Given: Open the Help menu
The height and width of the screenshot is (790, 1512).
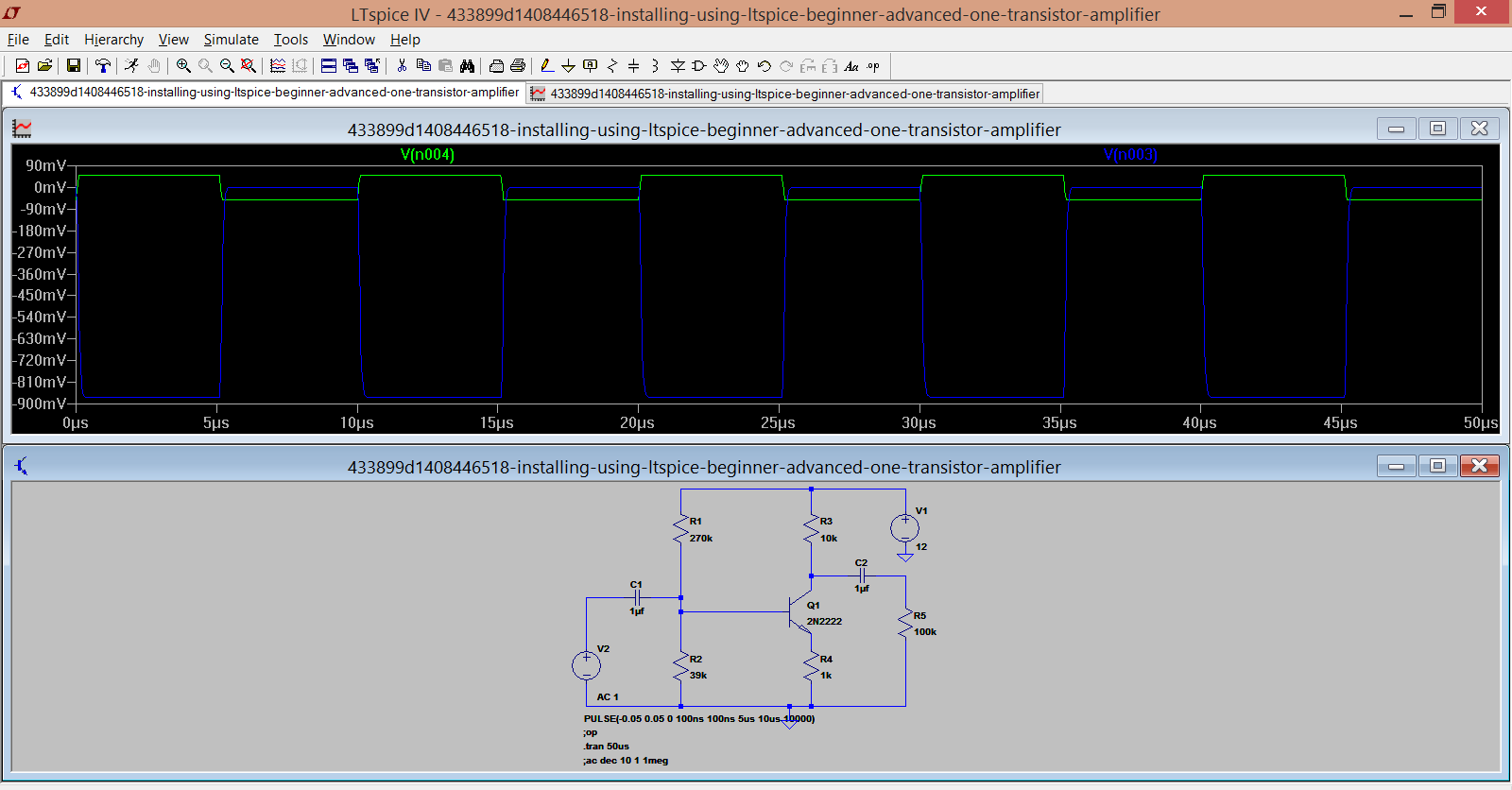Looking at the screenshot, I should click(404, 40).
